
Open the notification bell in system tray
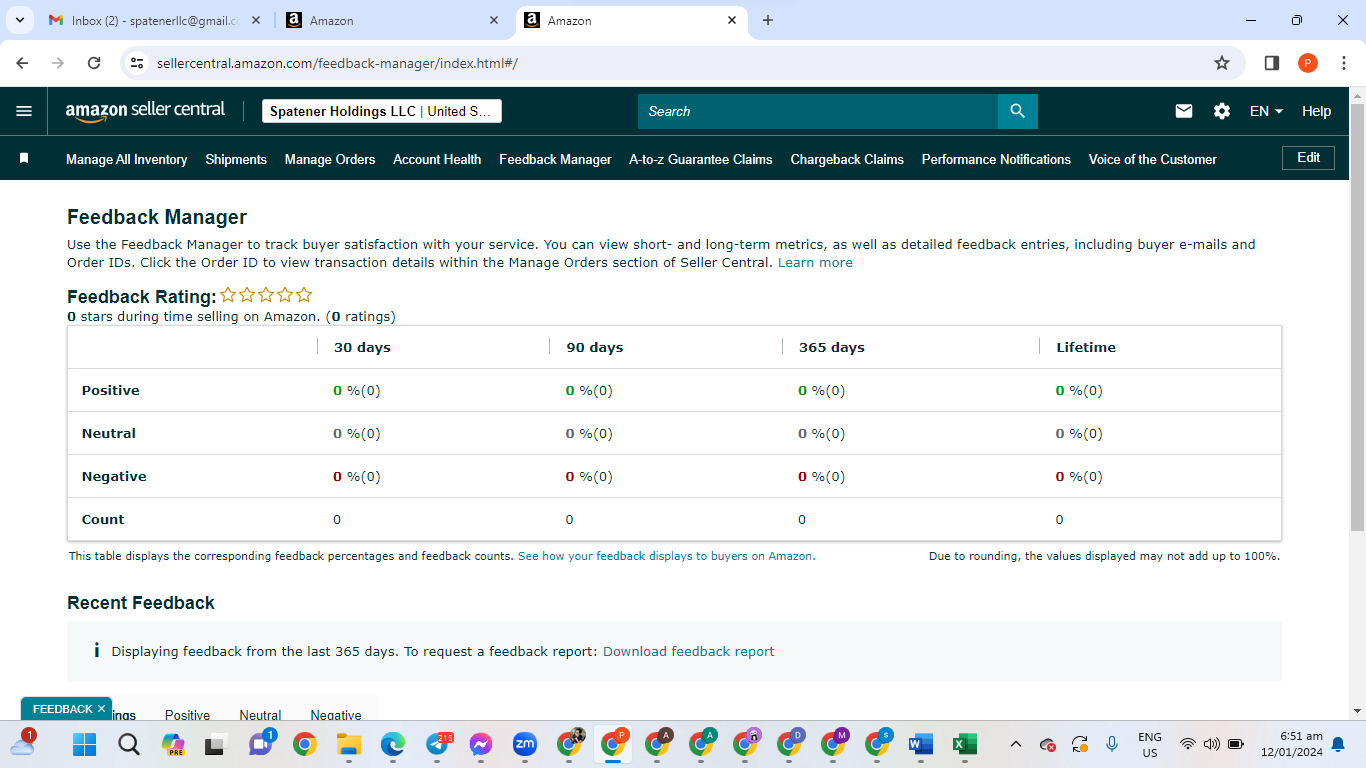click(x=1338, y=744)
